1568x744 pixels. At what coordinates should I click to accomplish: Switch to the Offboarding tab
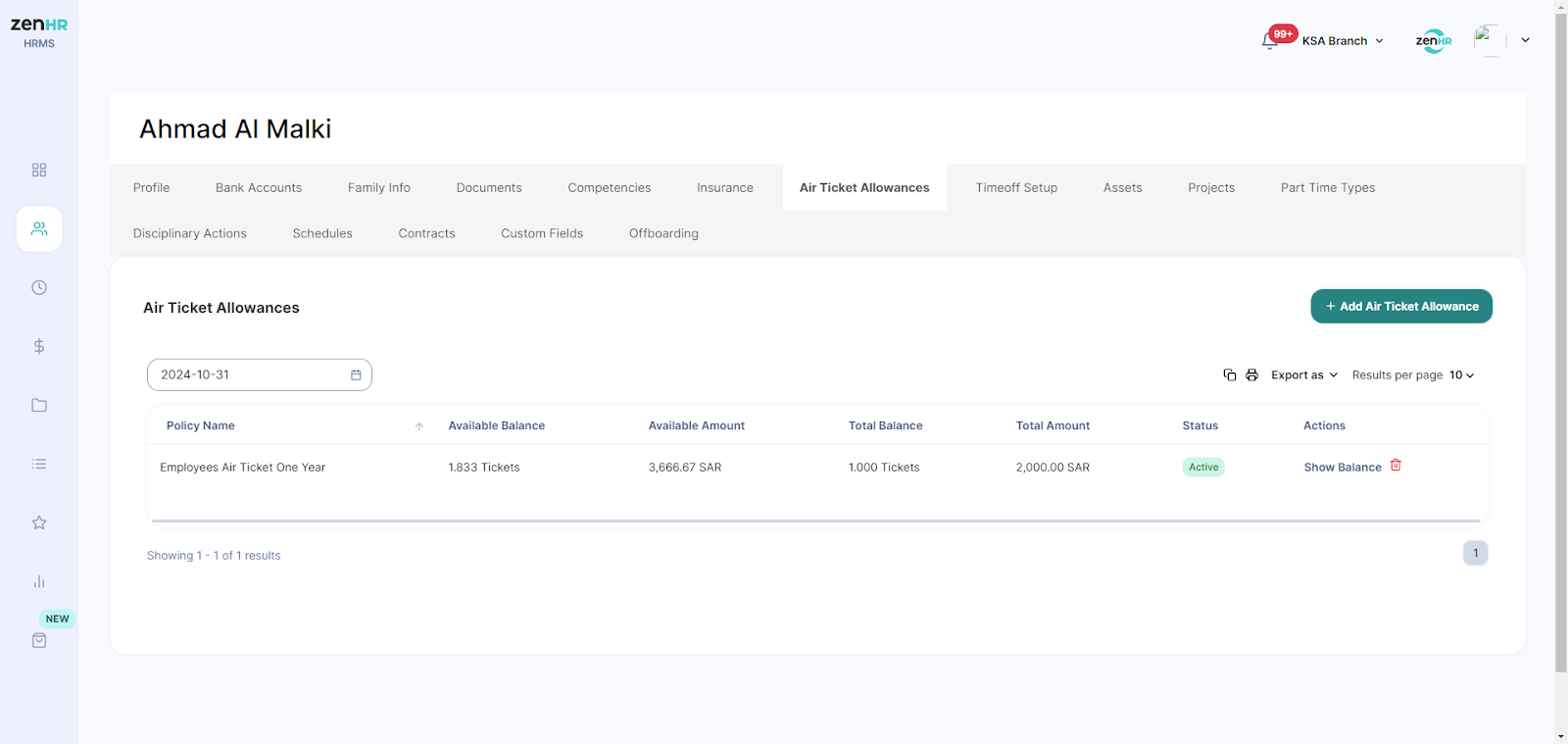click(663, 233)
